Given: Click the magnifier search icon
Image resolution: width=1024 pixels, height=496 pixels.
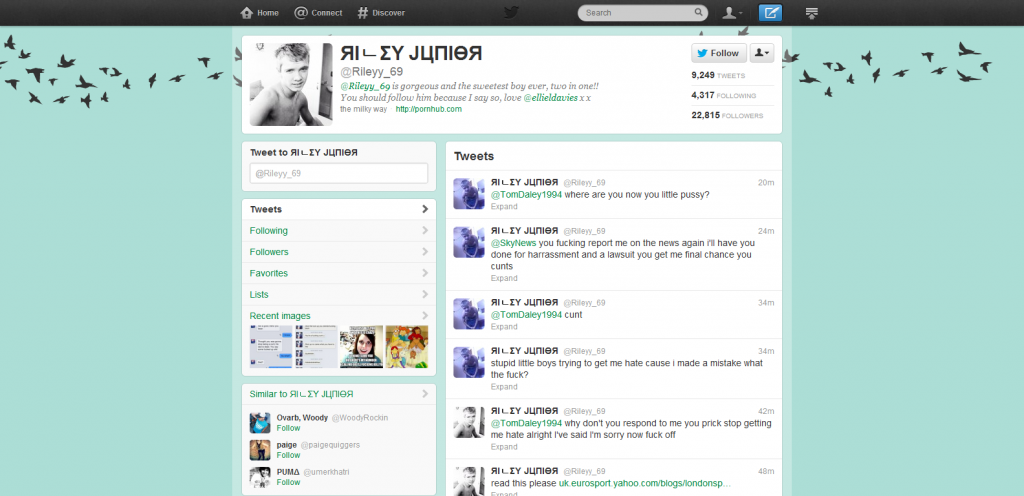Looking at the screenshot, I should (698, 12).
